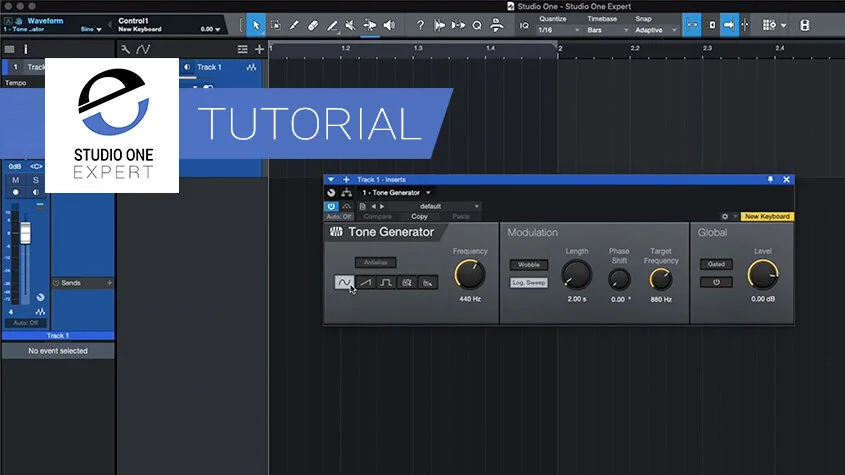The image size is (845, 475).
Task: Open dropdown arrow beside grid options icon
Action: (x=783, y=25)
